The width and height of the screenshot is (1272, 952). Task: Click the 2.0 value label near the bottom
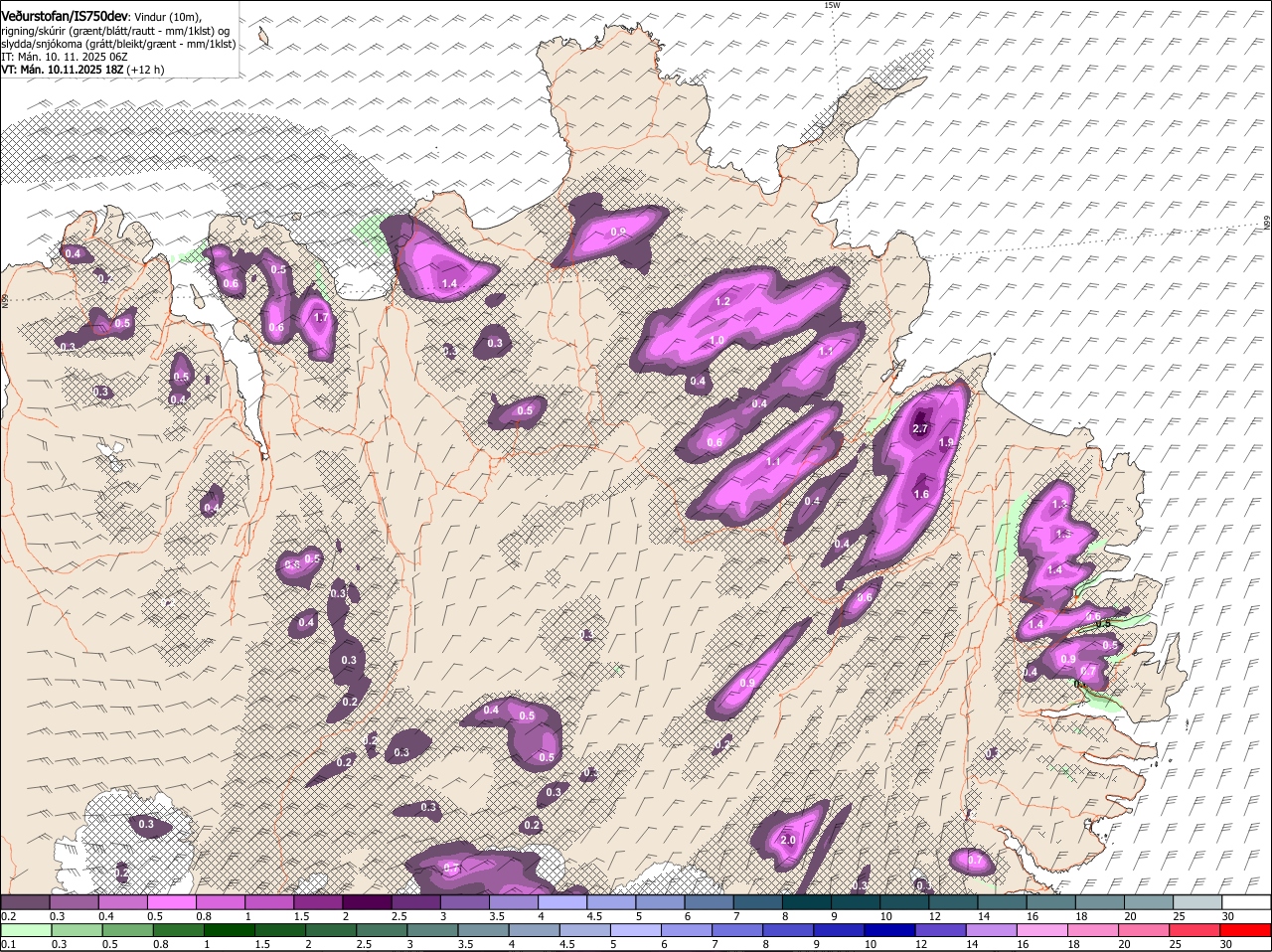click(x=788, y=840)
